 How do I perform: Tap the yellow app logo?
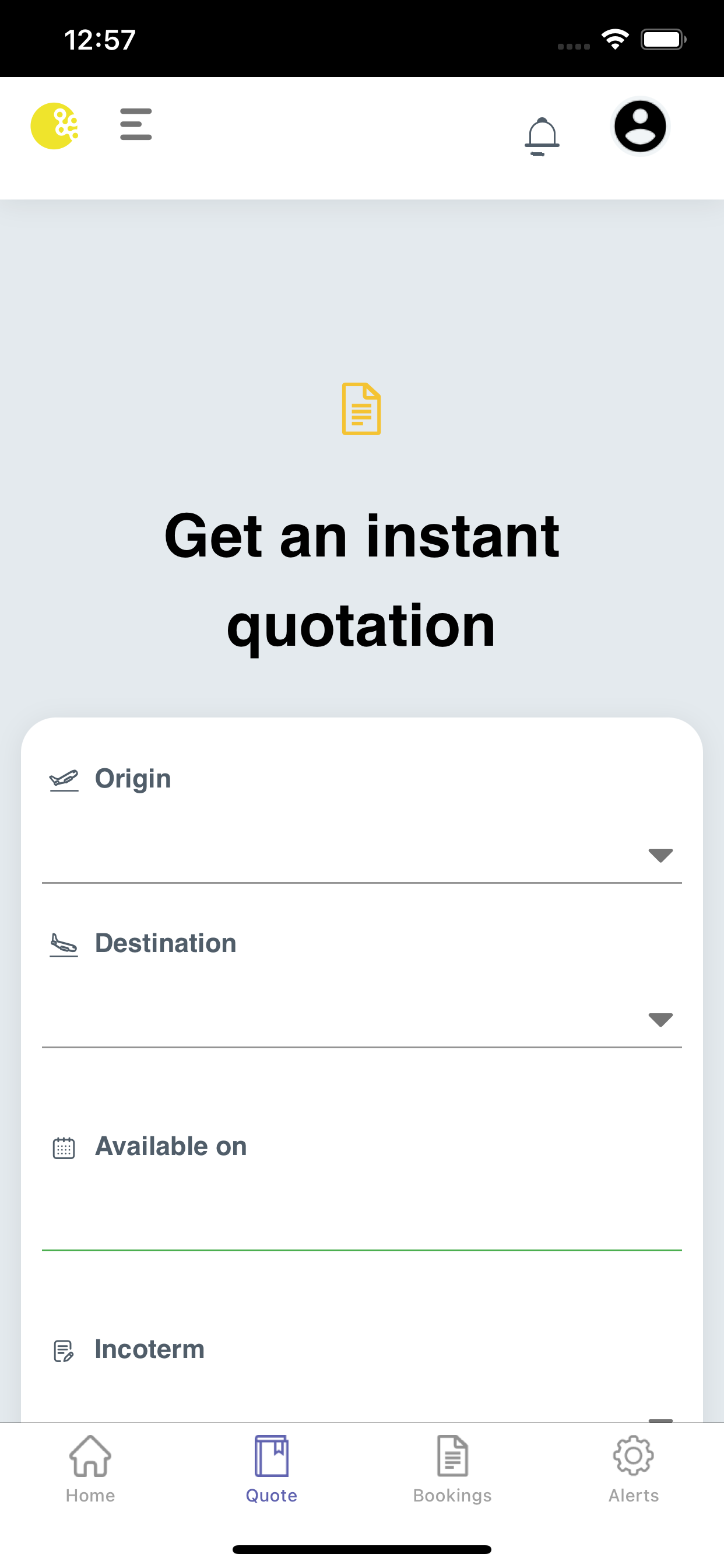pos(54,126)
